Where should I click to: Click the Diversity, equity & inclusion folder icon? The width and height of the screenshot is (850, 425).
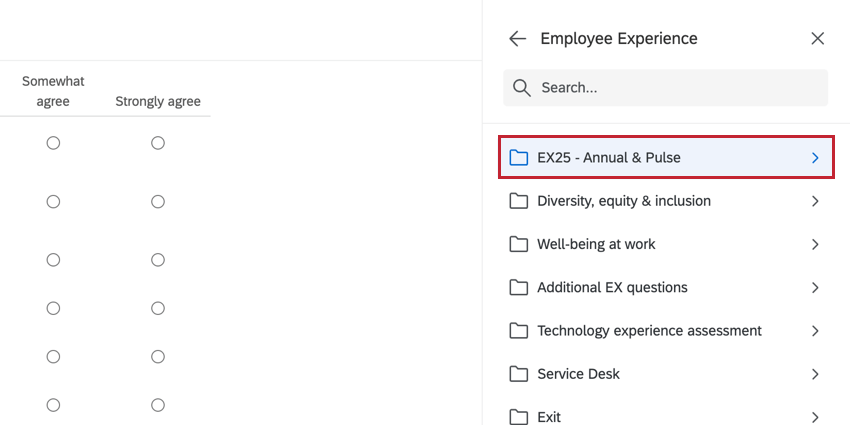[x=518, y=201]
